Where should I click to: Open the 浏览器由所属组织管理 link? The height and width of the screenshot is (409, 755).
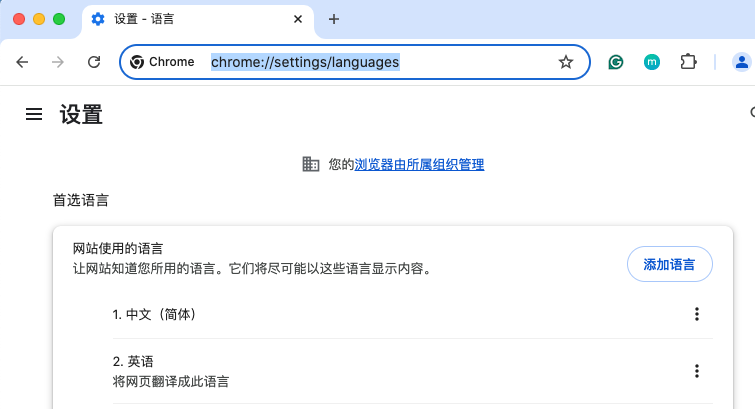click(419, 165)
